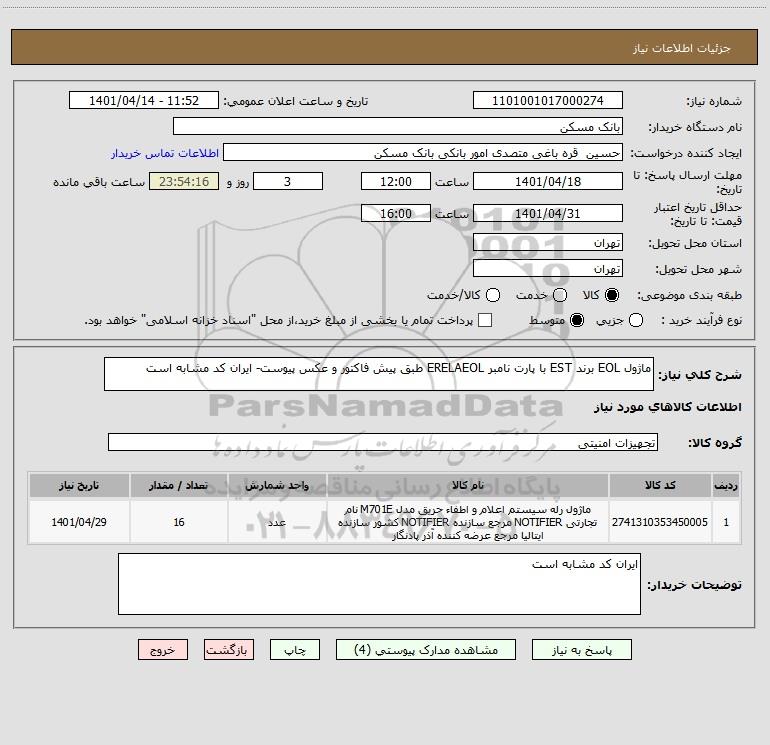Choose the کالا/خدمت radio option

coord(493,295)
